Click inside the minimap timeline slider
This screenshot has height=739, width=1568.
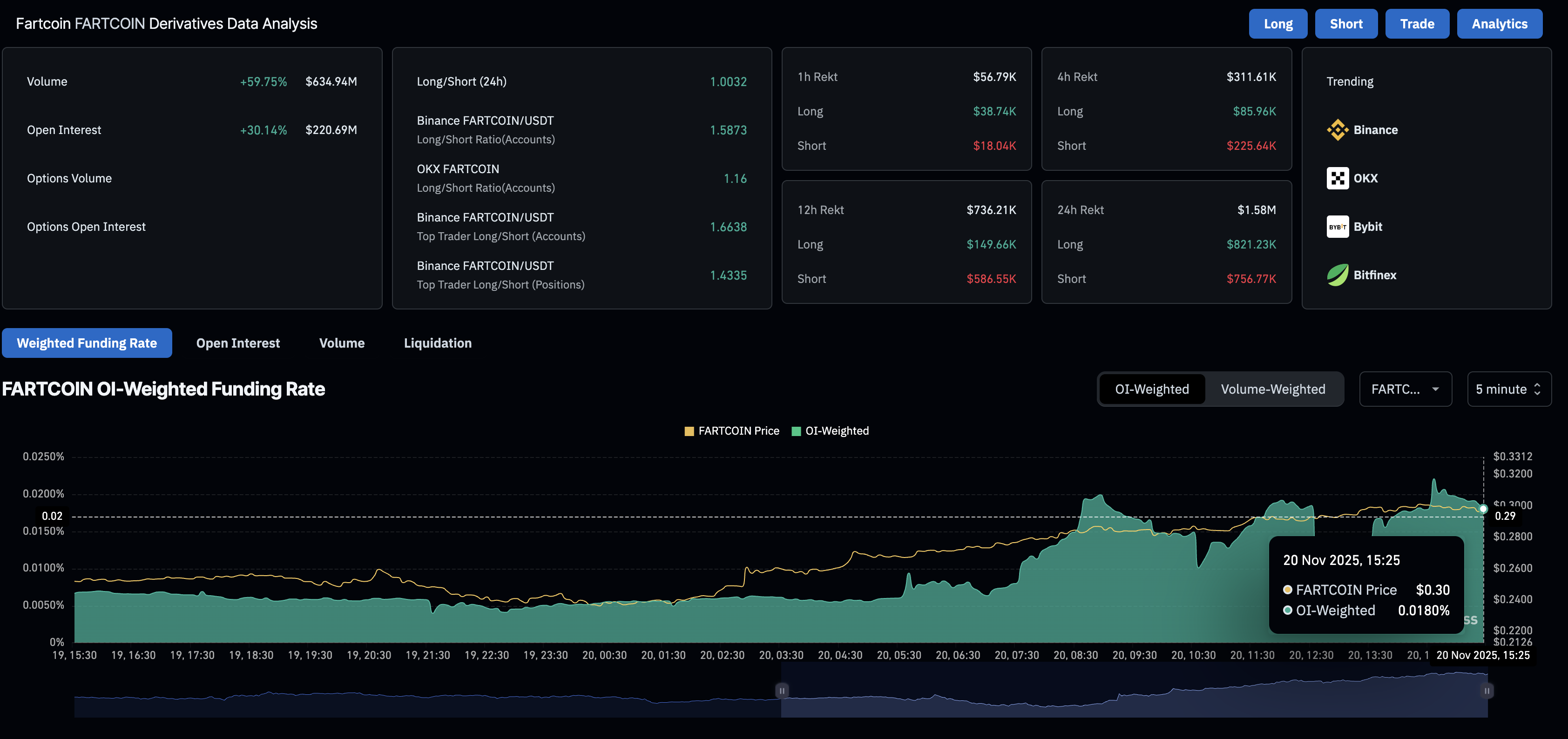click(1132, 690)
